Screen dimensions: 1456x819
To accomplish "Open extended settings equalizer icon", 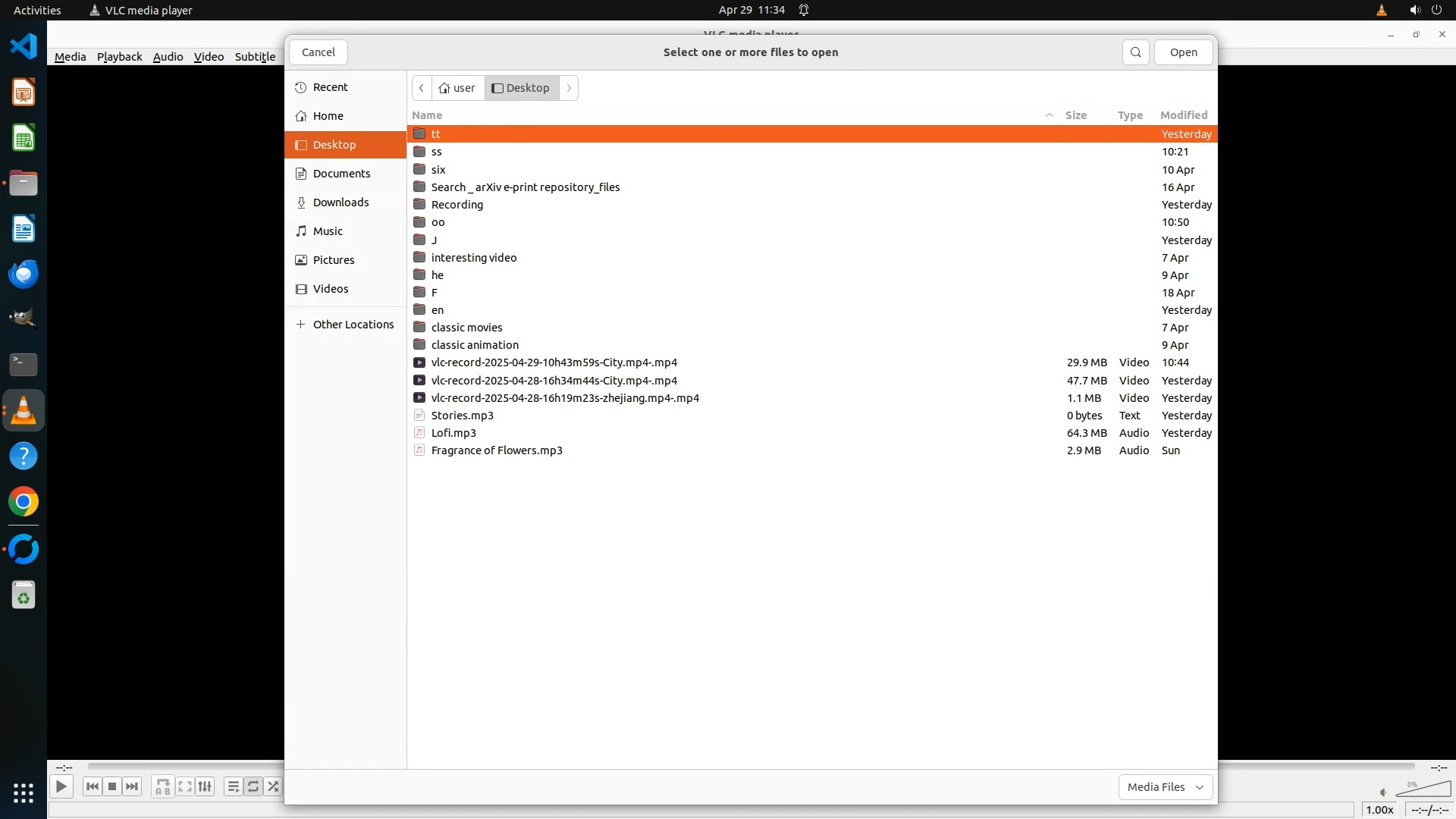I will tap(205, 786).
